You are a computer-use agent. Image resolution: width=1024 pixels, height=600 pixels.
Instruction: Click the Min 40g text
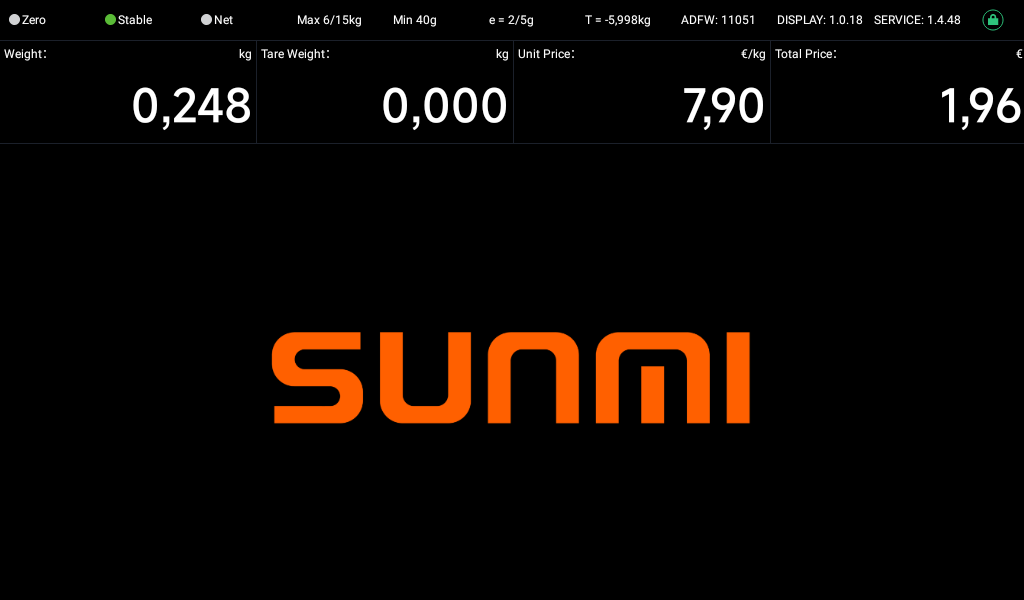(x=414, y=20)
